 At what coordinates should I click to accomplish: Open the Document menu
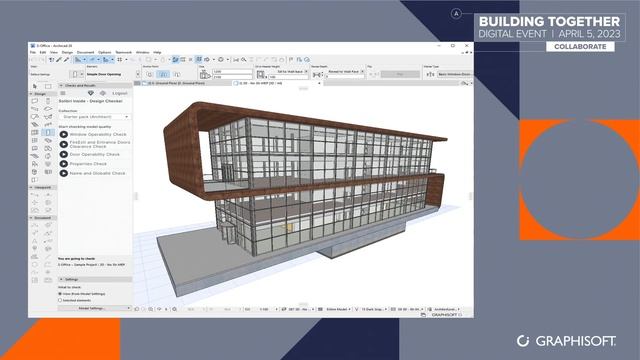[x=85, y=52]
